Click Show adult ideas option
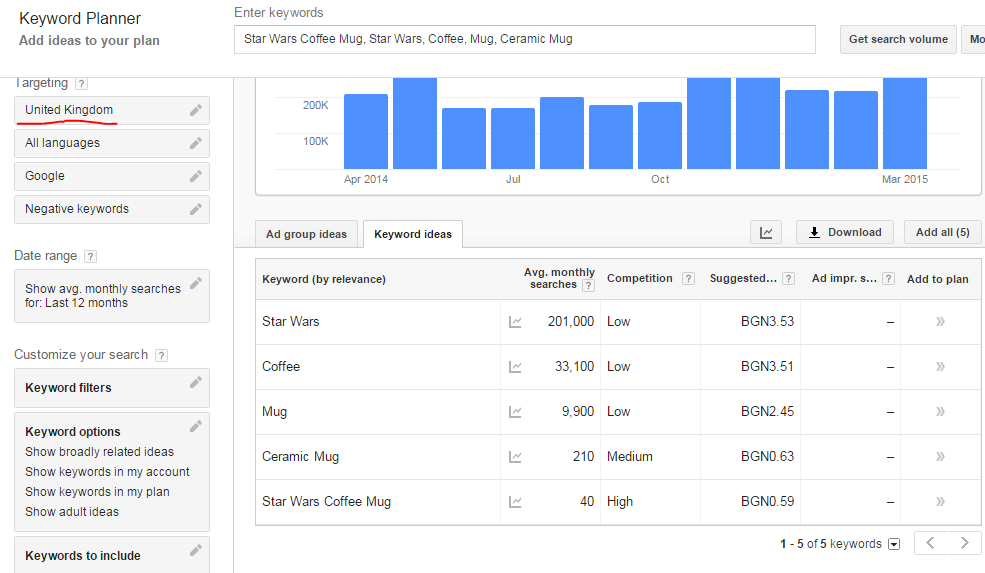The height and width of the screenshot is (573, 985). click(72, 512)
